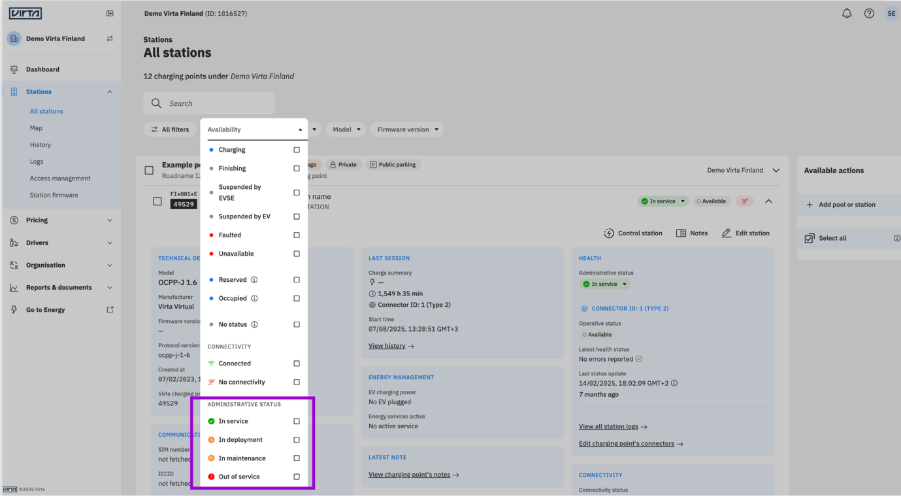
Task: Open help question mark icon
Action: [x=869, y=13]
